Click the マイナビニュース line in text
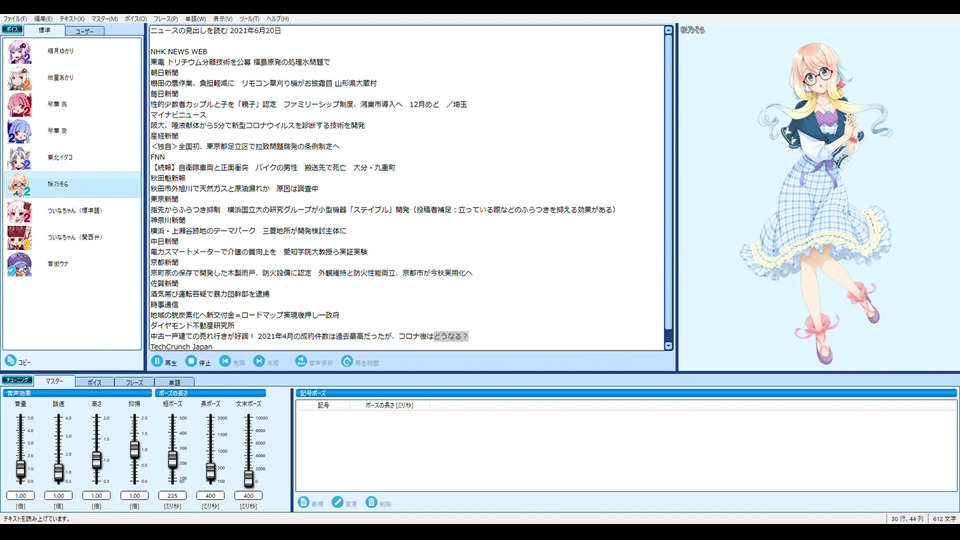 pos(179,115)
